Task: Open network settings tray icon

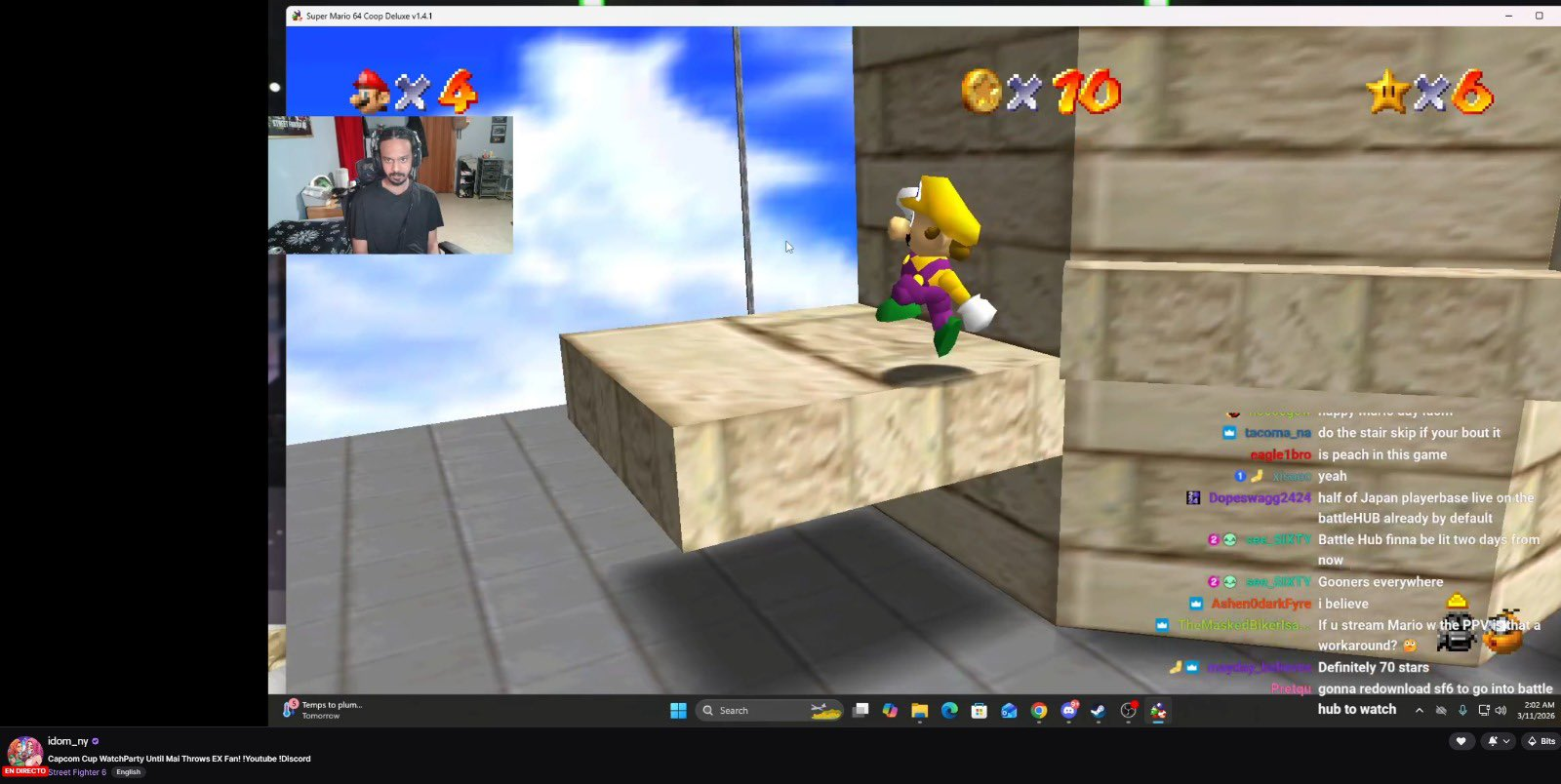Action: click(x=1484, y=711)
